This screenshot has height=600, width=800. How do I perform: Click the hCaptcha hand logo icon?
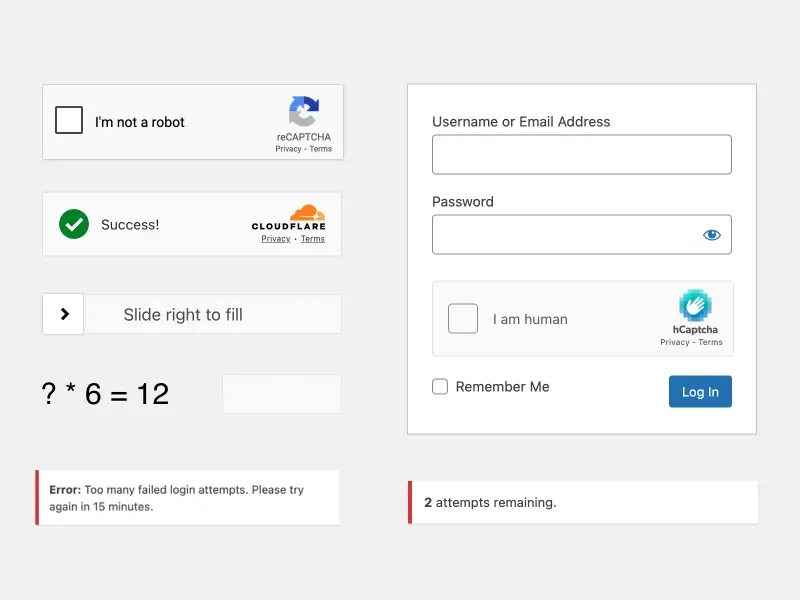pos(695,305)
